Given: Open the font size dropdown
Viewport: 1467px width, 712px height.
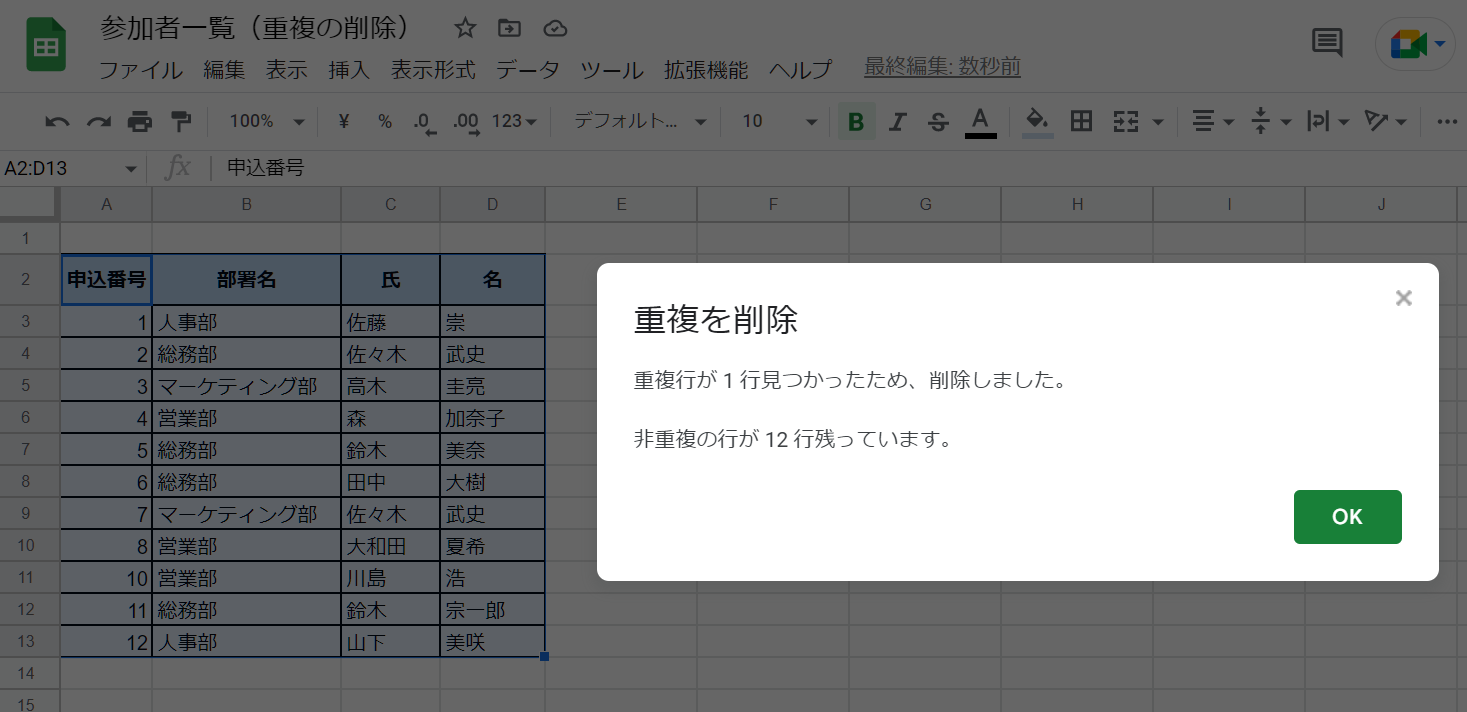Looking at the screenshot, I should coord(776,120).
